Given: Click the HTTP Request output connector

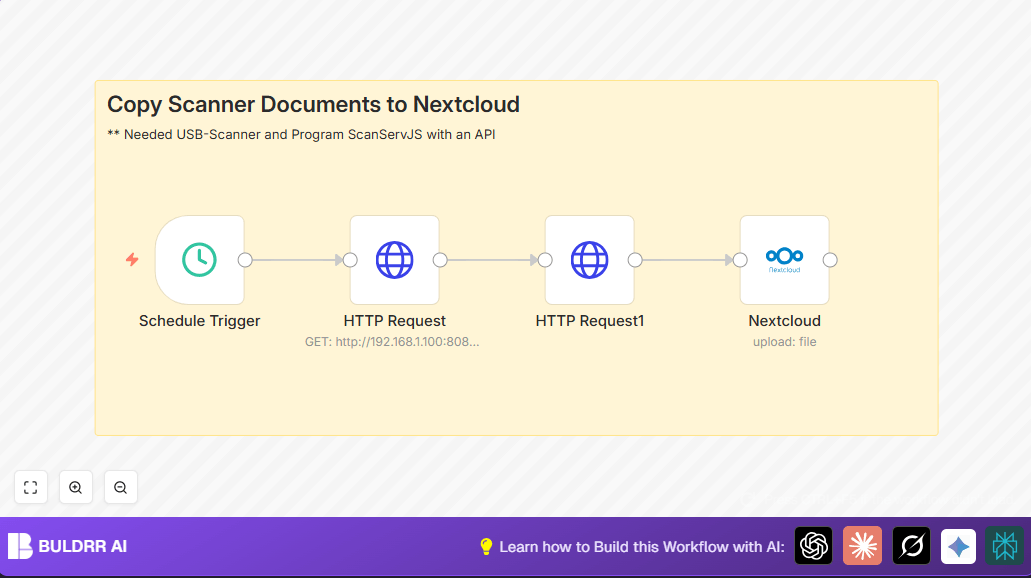Looking at the screenshot, I should (x=440, y=260).
